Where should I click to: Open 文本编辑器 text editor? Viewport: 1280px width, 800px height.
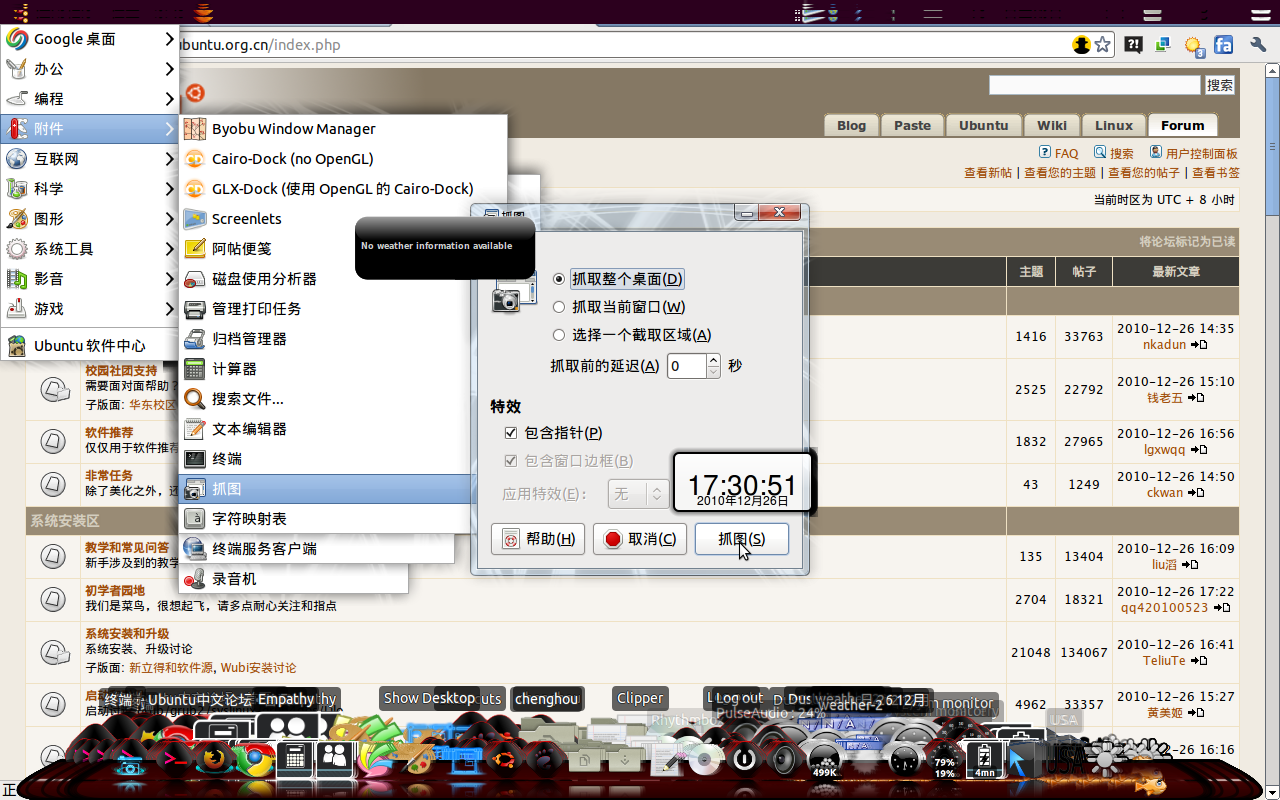click(326, 429)
